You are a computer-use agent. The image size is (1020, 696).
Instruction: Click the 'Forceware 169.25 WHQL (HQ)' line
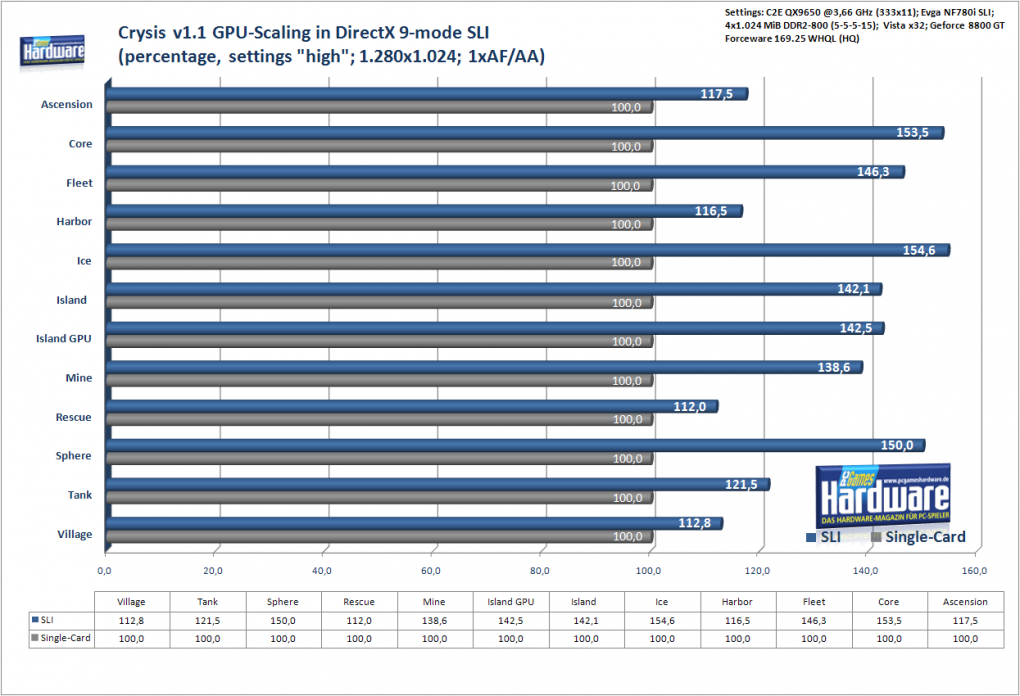[x=792, y=38]
